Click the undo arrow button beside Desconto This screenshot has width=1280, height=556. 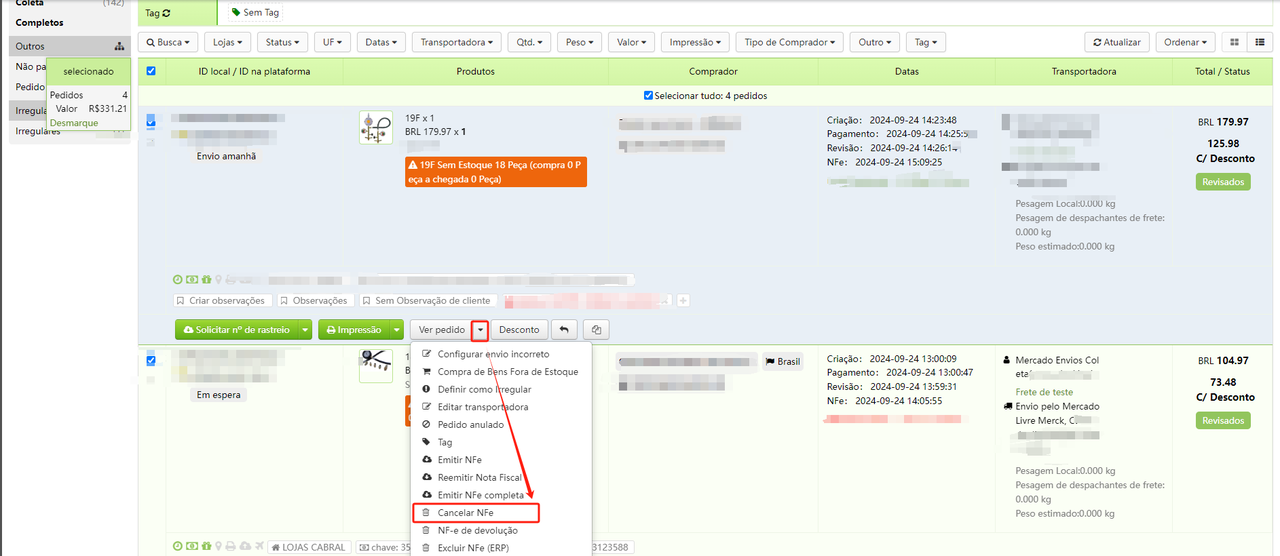tap(564, 329)
